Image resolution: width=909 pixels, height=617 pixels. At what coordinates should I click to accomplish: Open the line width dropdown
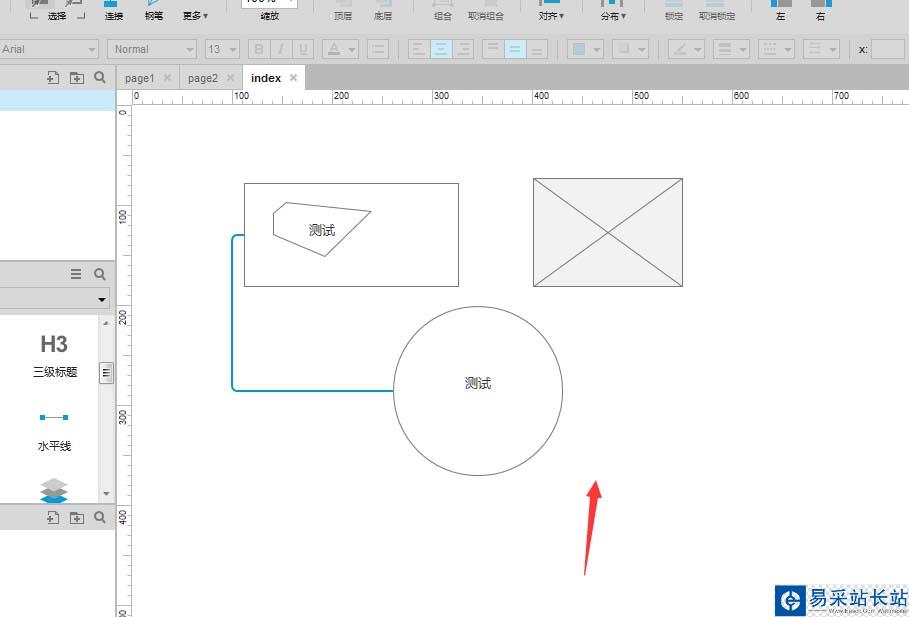tap(732, 49)
